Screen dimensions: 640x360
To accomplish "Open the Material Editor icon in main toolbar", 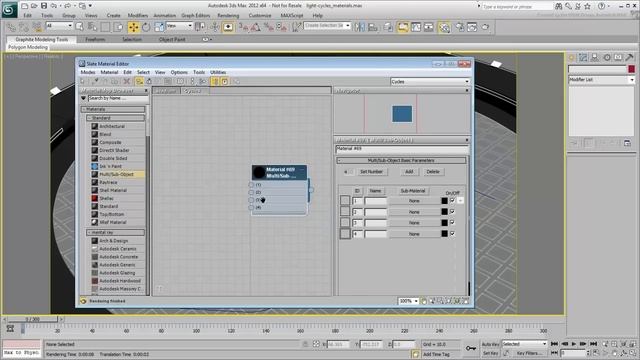I will (444, 27).
